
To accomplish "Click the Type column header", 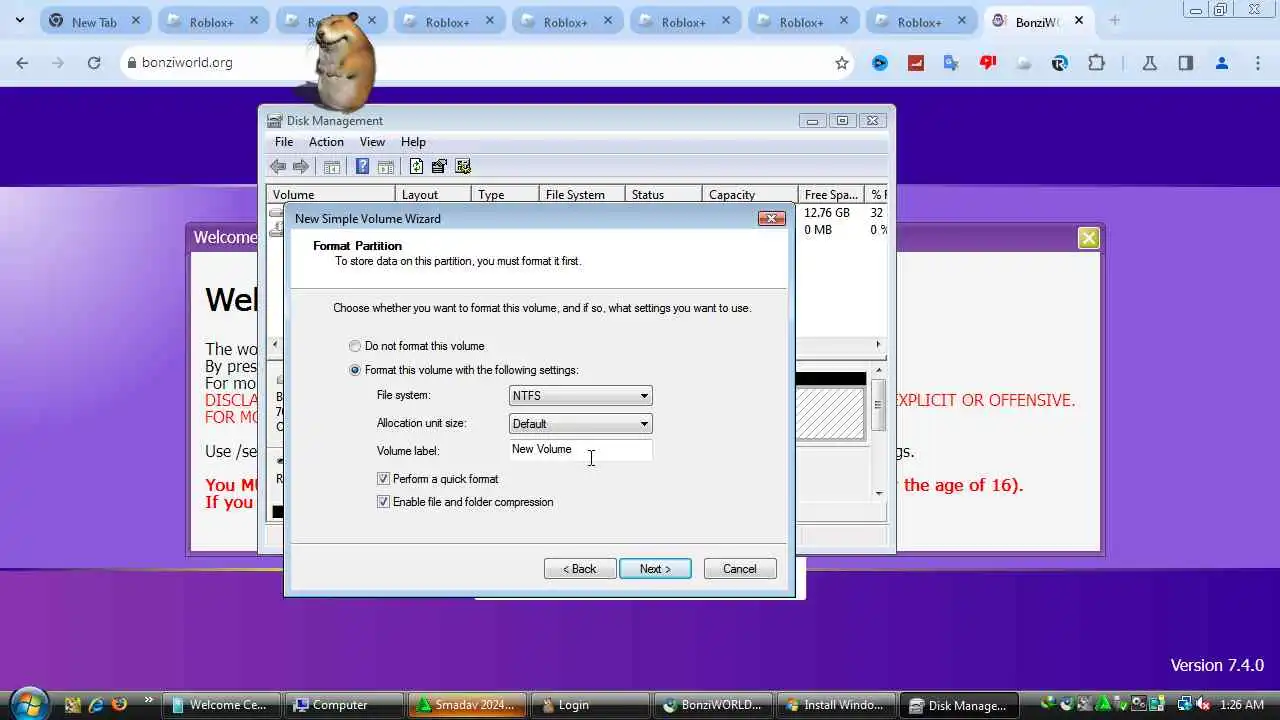I will [503, 195].
